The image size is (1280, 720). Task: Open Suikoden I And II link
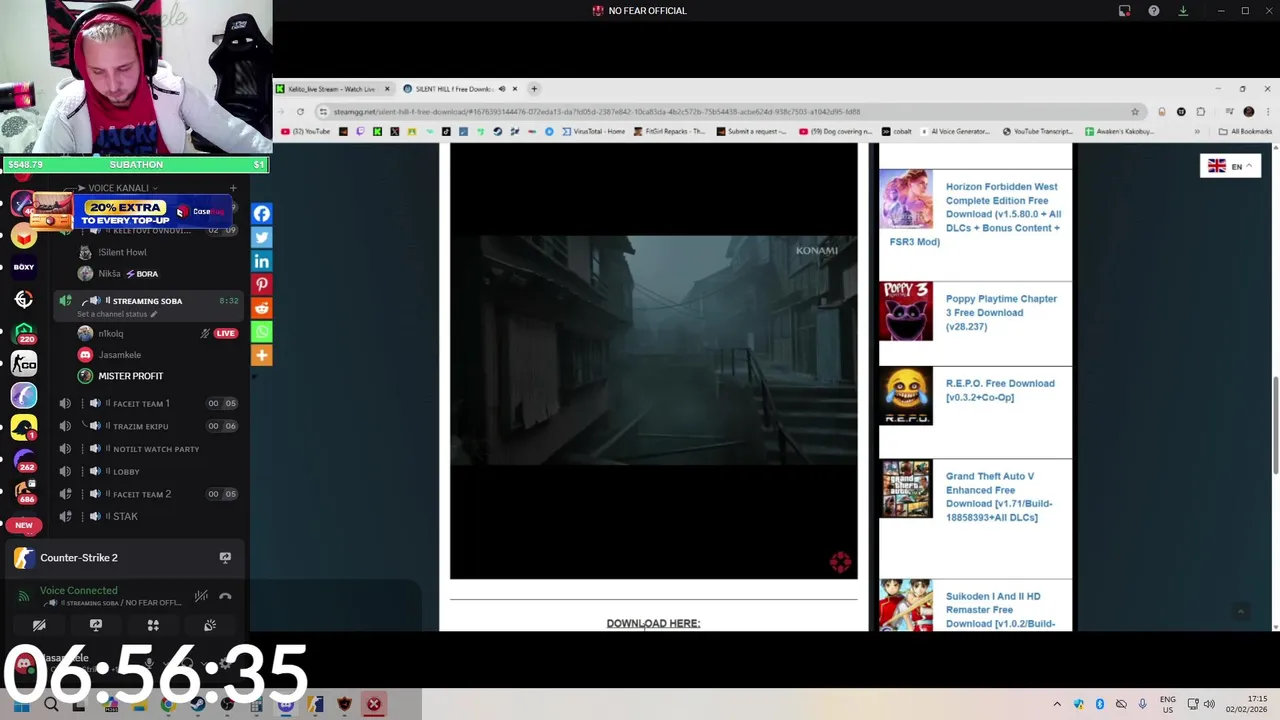(1000, 610)
